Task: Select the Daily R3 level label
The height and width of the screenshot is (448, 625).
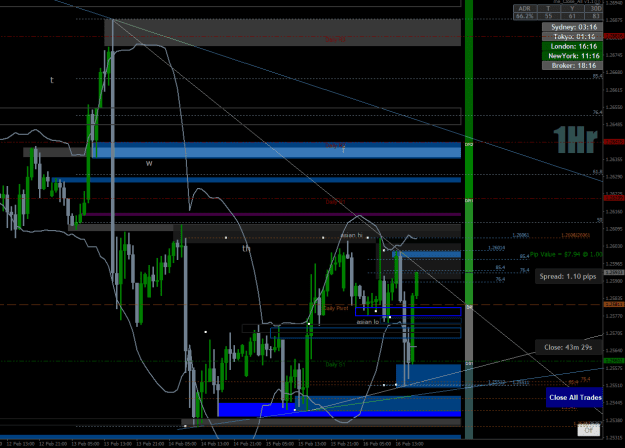Action: coord(335,39)
